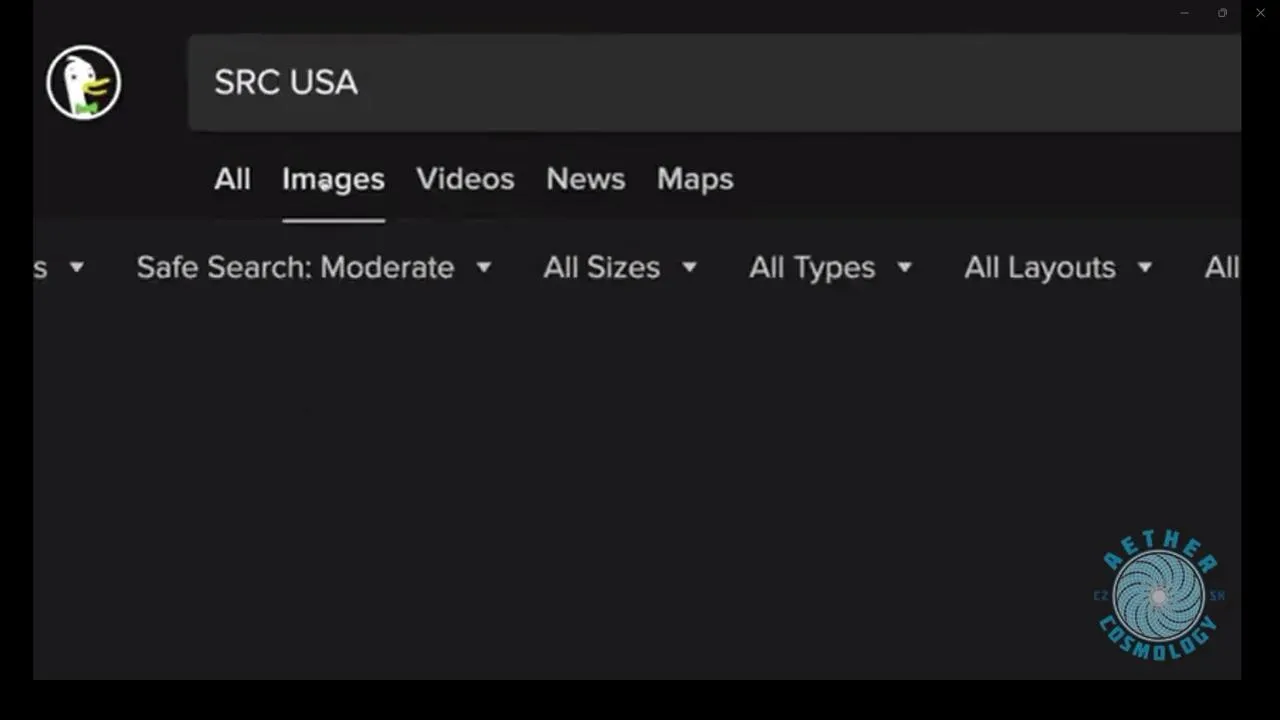Open the Videos tab
This screenshot has height=720, width=1280.
pos(465,179)
